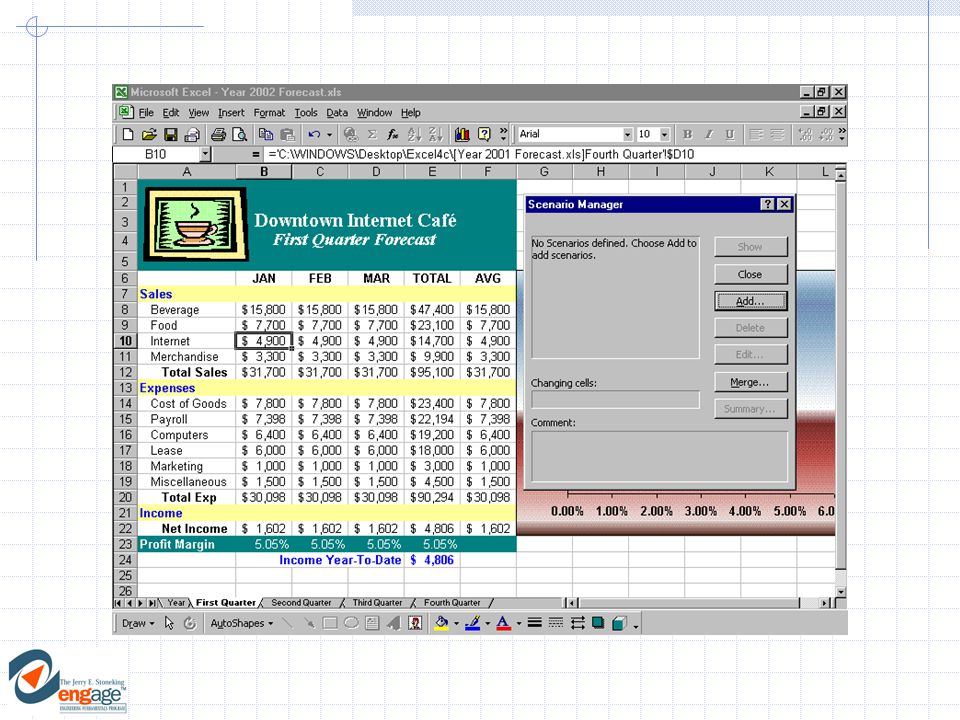The height and width of the screenshot is (720, 960).
Task: Select cell with Income Year-To-Date $ 4,806
Action: pos(432,560)
